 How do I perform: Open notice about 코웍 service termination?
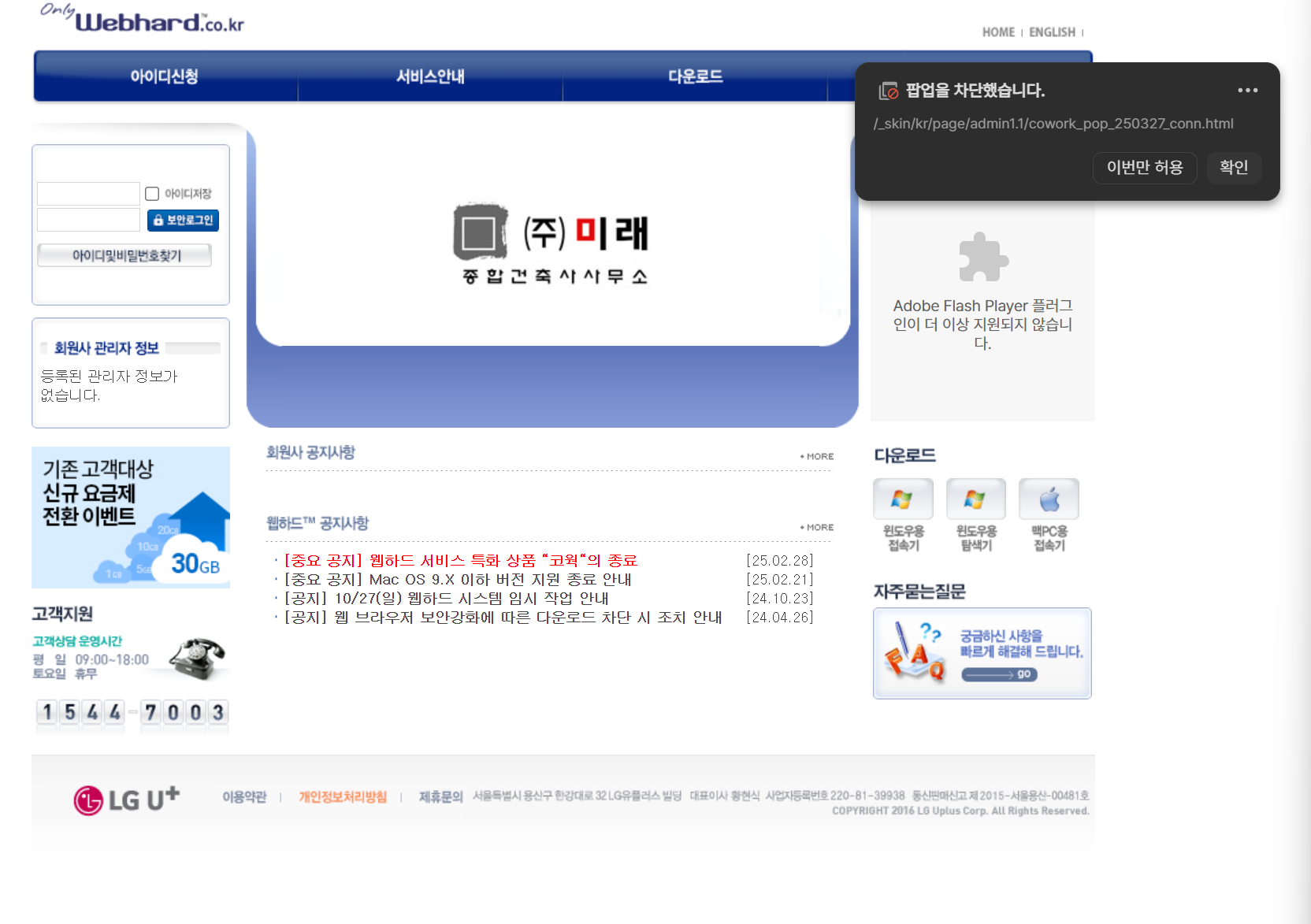(x=460, y=560)
